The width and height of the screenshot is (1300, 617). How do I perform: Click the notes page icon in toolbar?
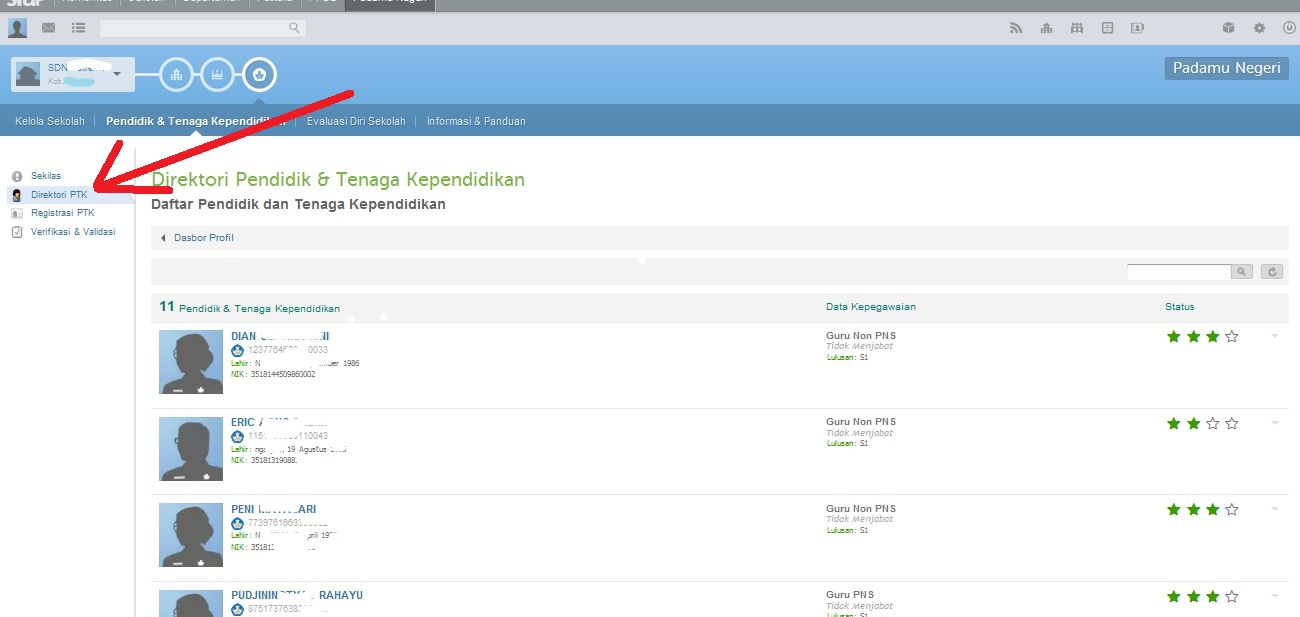click(x=1107, y=28)
